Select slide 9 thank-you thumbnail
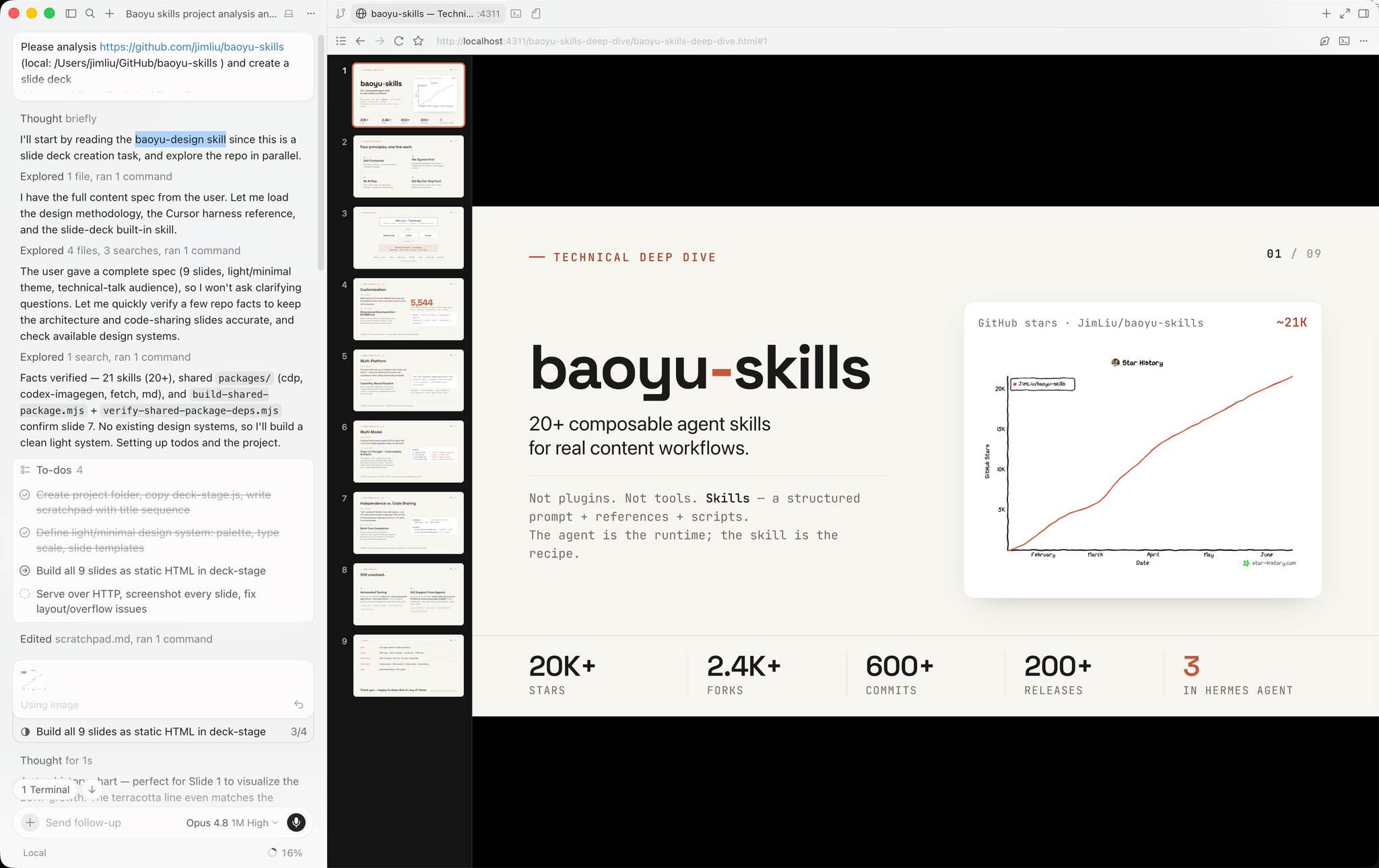 [408, 666]
